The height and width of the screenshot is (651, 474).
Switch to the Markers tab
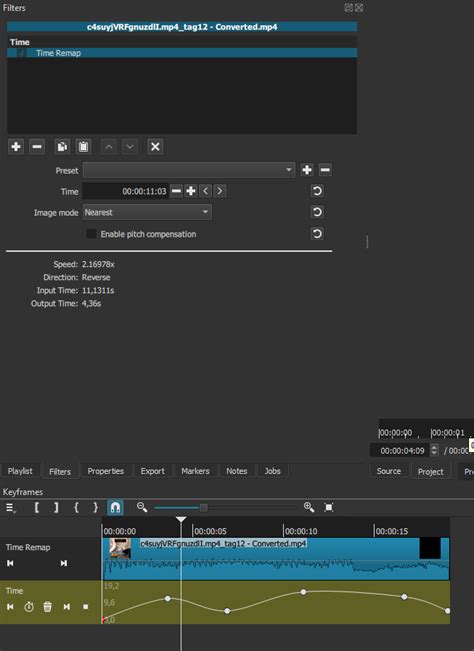195,471
